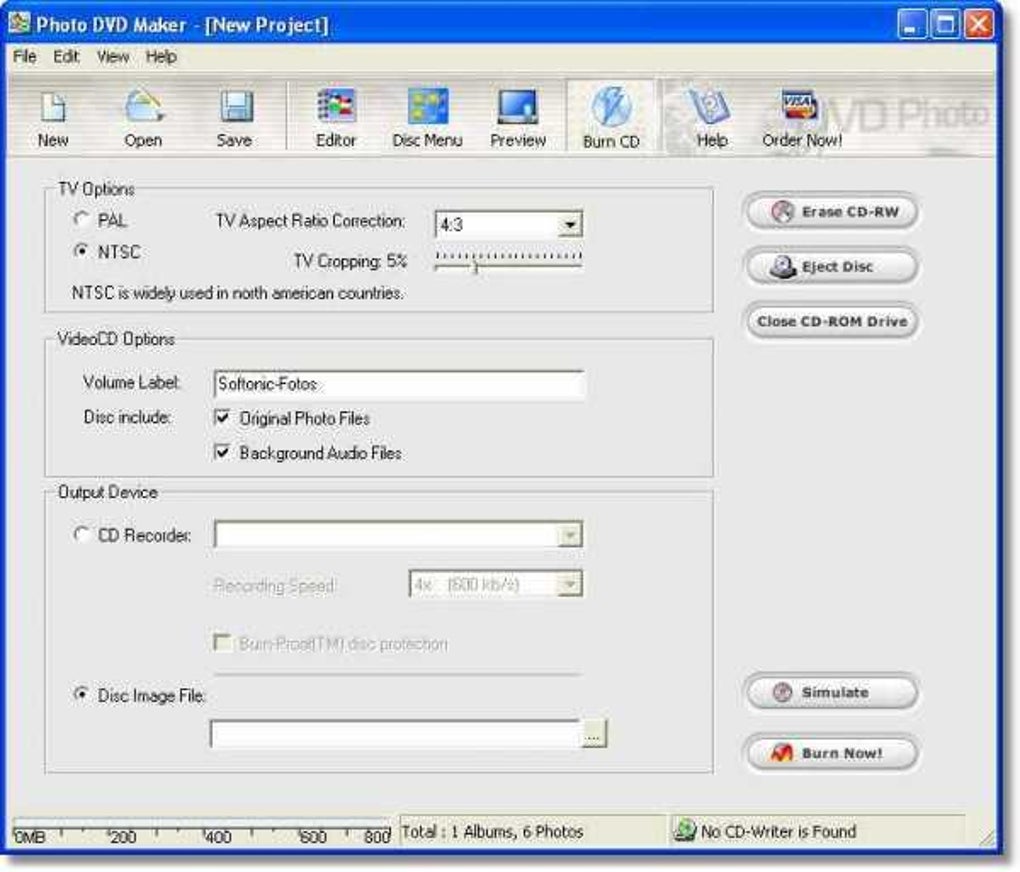
Task: Open the Disc Menu toolbar icon
Action: (427, 106)
